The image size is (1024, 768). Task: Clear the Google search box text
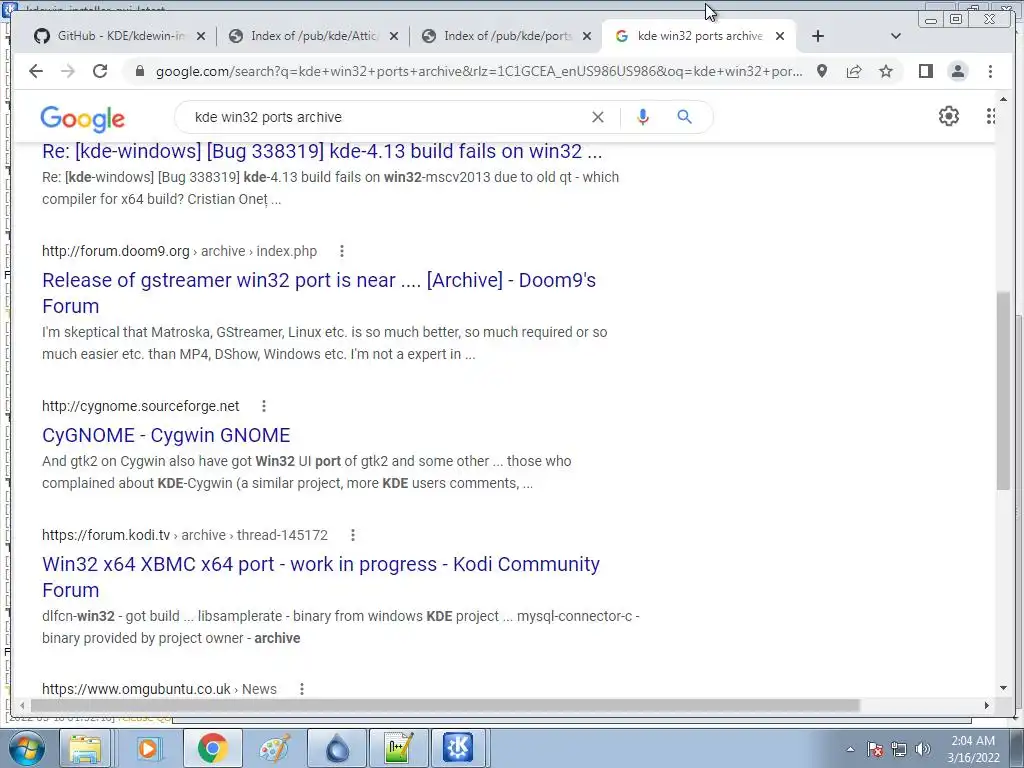(x=598, y=117)
